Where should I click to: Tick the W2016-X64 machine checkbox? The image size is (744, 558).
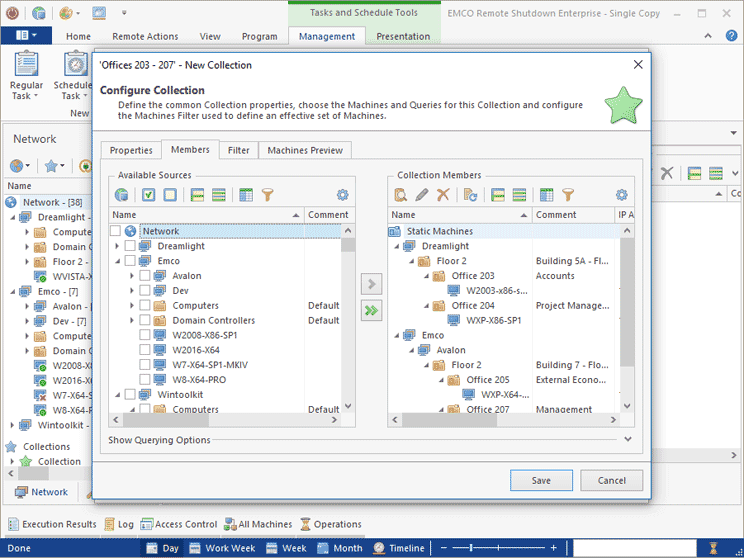pyautogui.click(x=145, y=350)
